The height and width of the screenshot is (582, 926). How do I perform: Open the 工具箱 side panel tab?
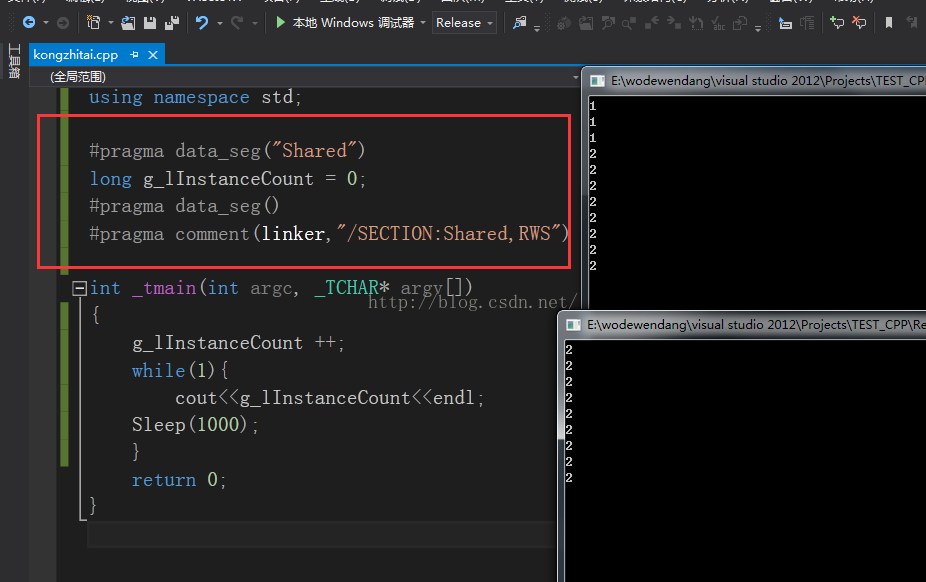[x=14, y=61]
